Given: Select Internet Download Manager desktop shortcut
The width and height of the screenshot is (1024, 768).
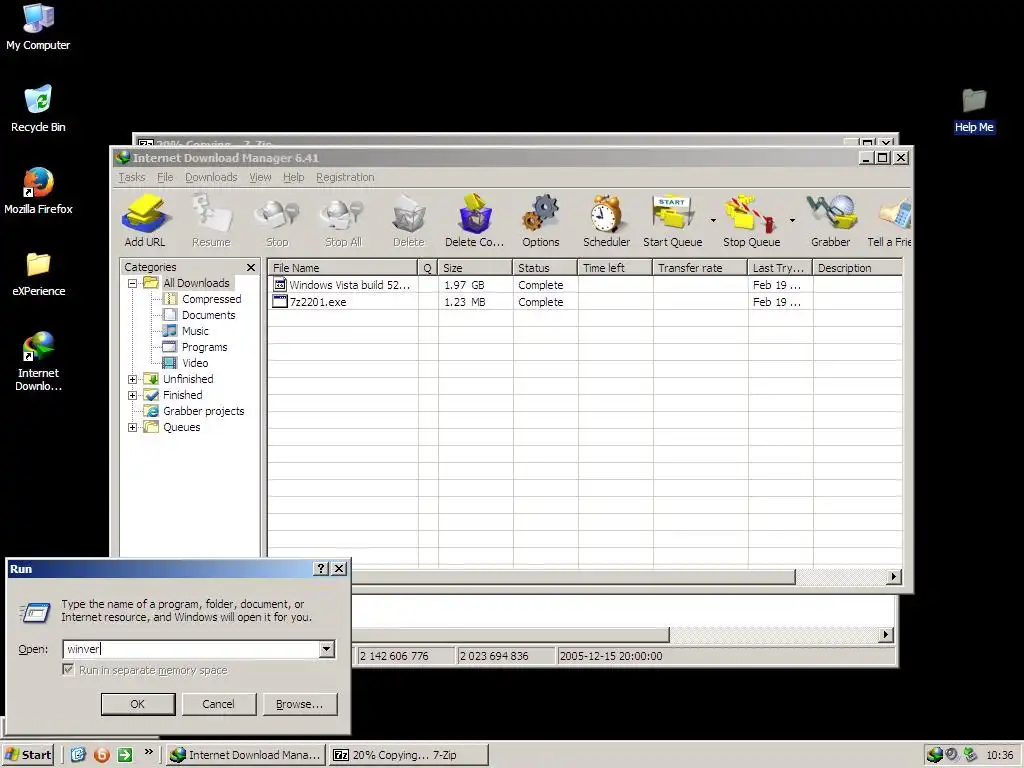Looking at the screenshot, I should (x=38, y=360).
